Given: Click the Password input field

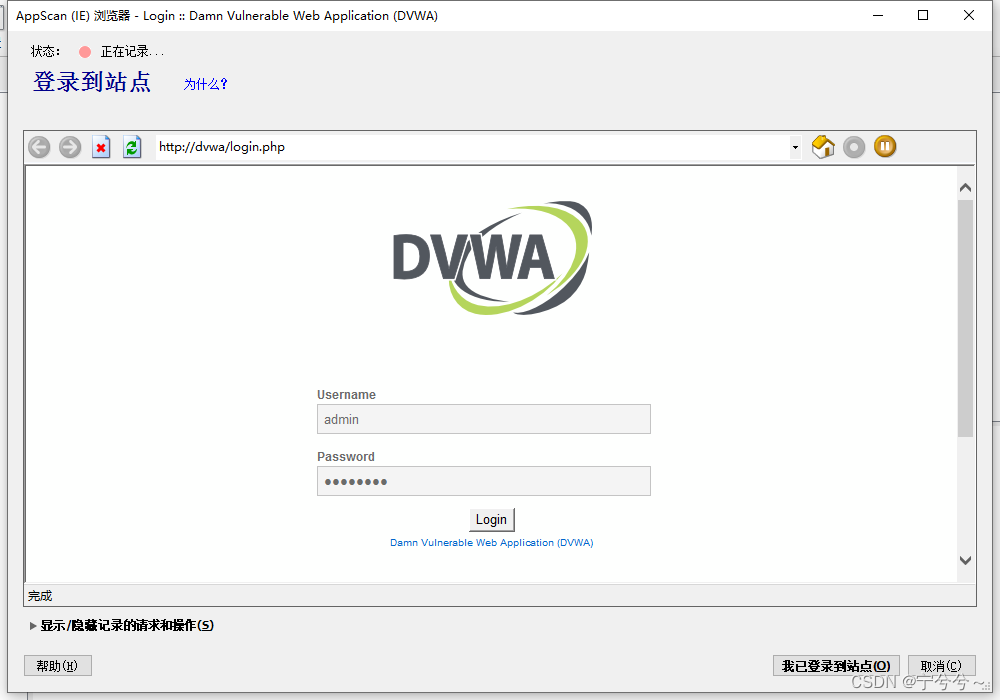Looking at the screenshot, I should click(x=484, y=481).
